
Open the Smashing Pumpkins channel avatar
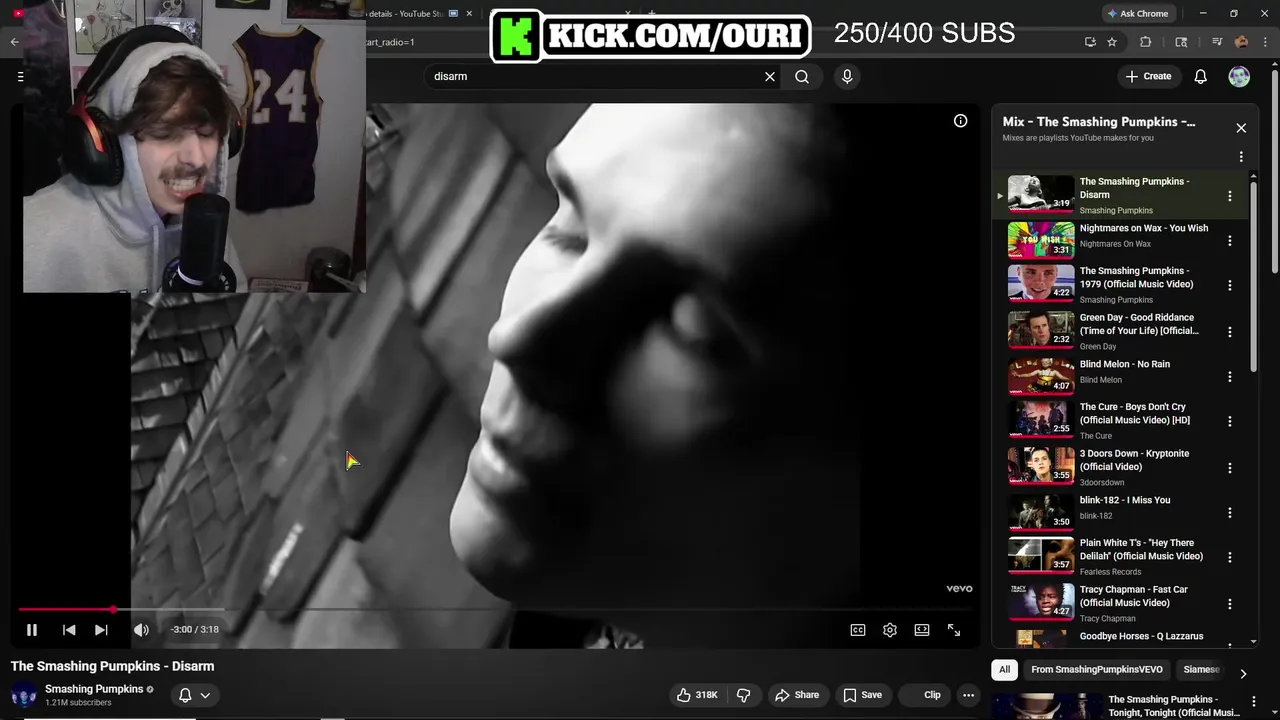(x=24, y=695)
